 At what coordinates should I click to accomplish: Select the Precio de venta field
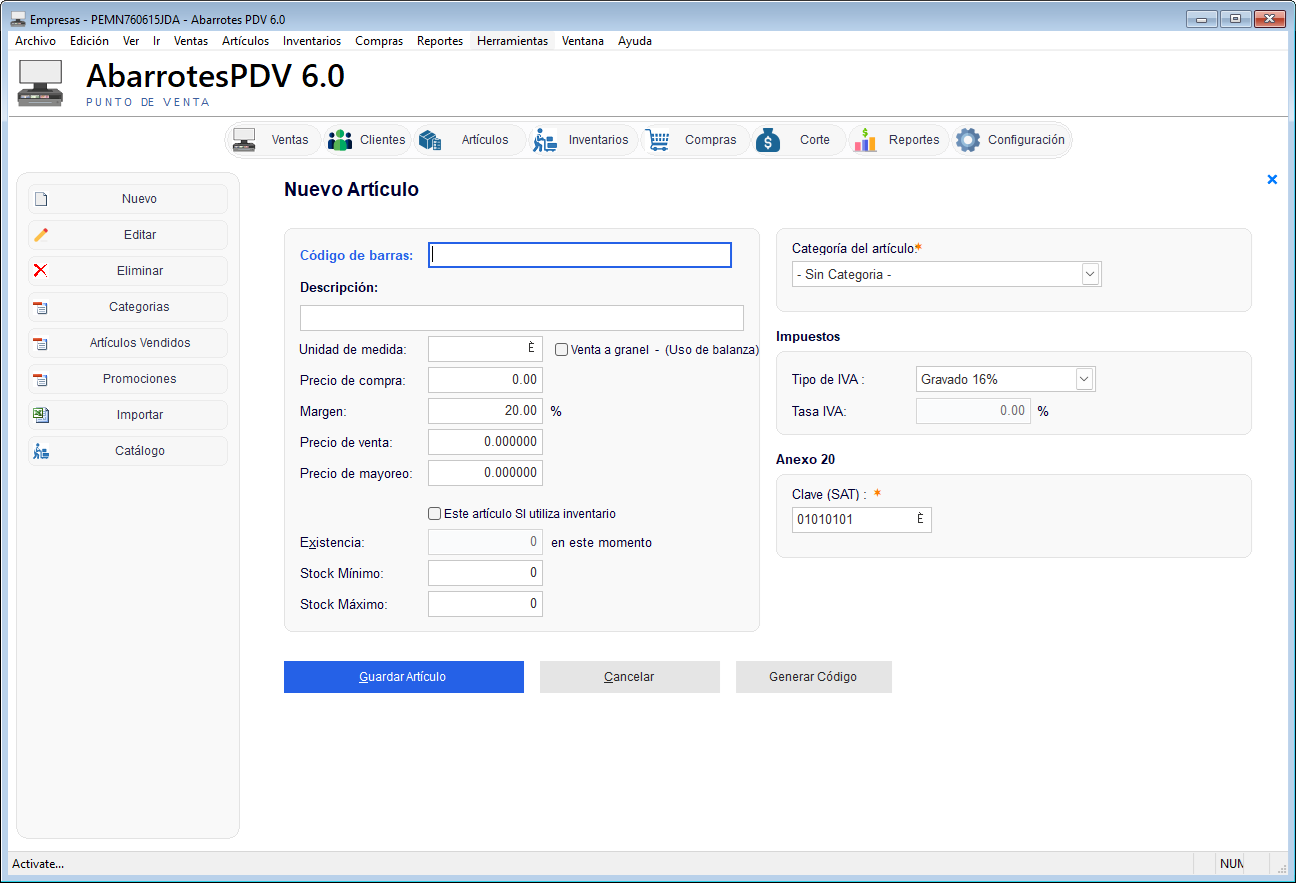tap(485, 442)
